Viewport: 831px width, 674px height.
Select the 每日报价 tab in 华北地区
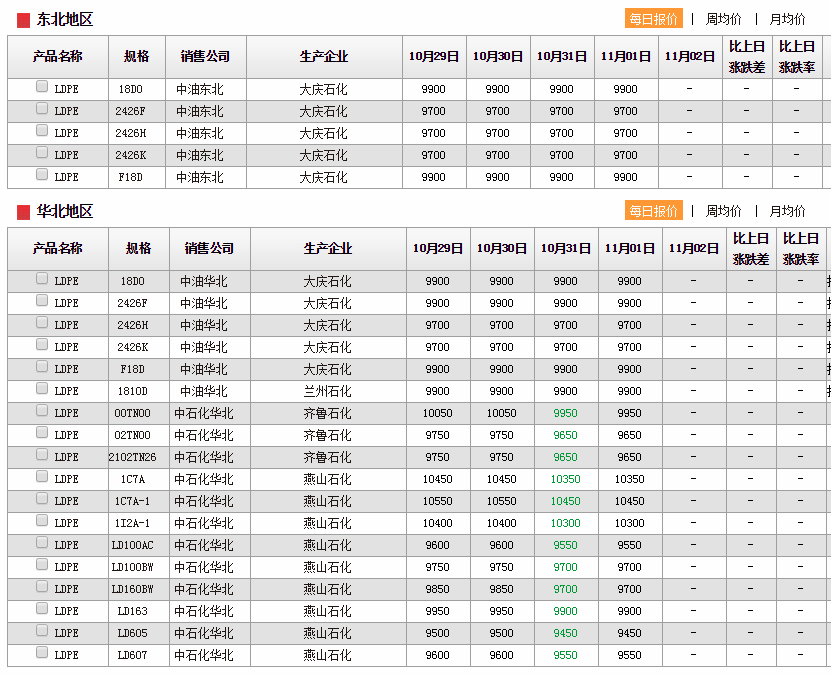[653, 211]
